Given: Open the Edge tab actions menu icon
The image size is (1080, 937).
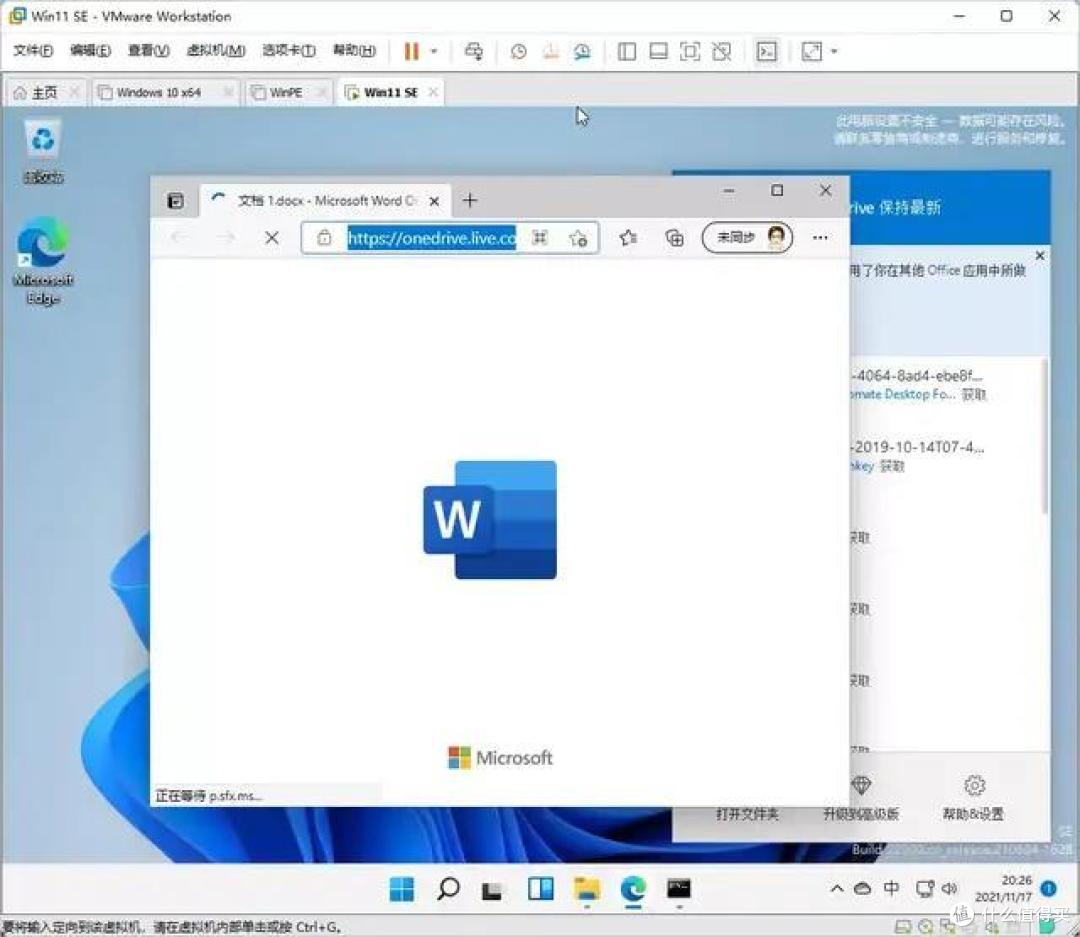Looking at the screenshot, I should (x=175, y=200).
